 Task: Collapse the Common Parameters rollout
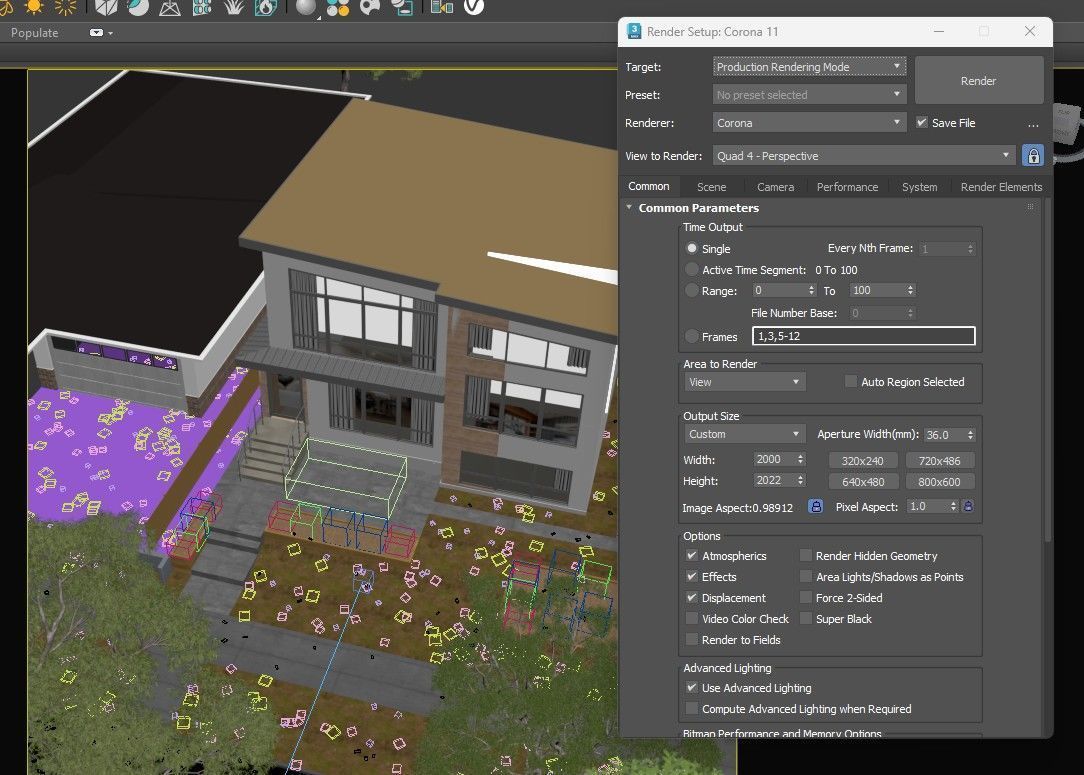[x=629, y=207]
